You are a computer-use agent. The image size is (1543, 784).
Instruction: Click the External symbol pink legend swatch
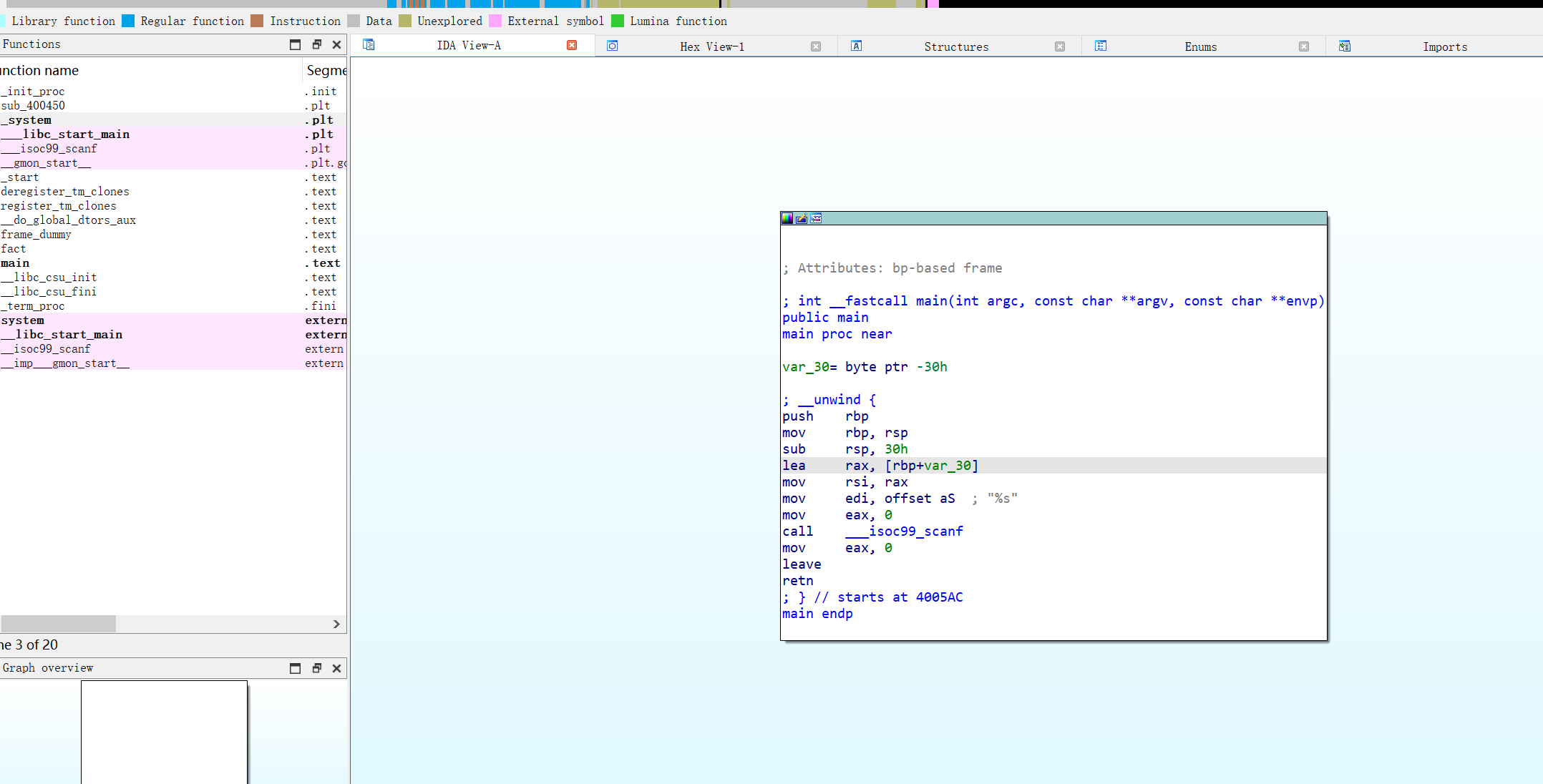[x=495, y=21]
